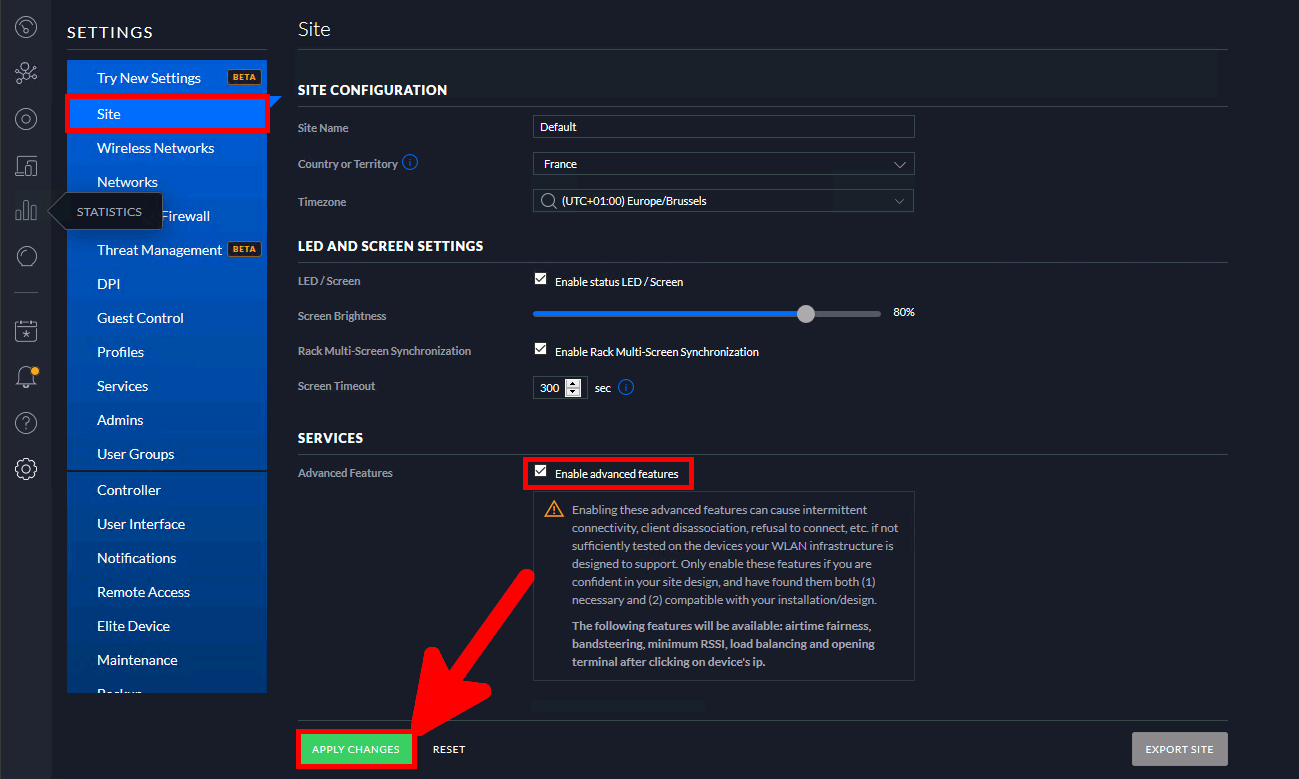The image size is (1299, 779).
Task: Open the Settings gear icon
Action: (26, 468)
